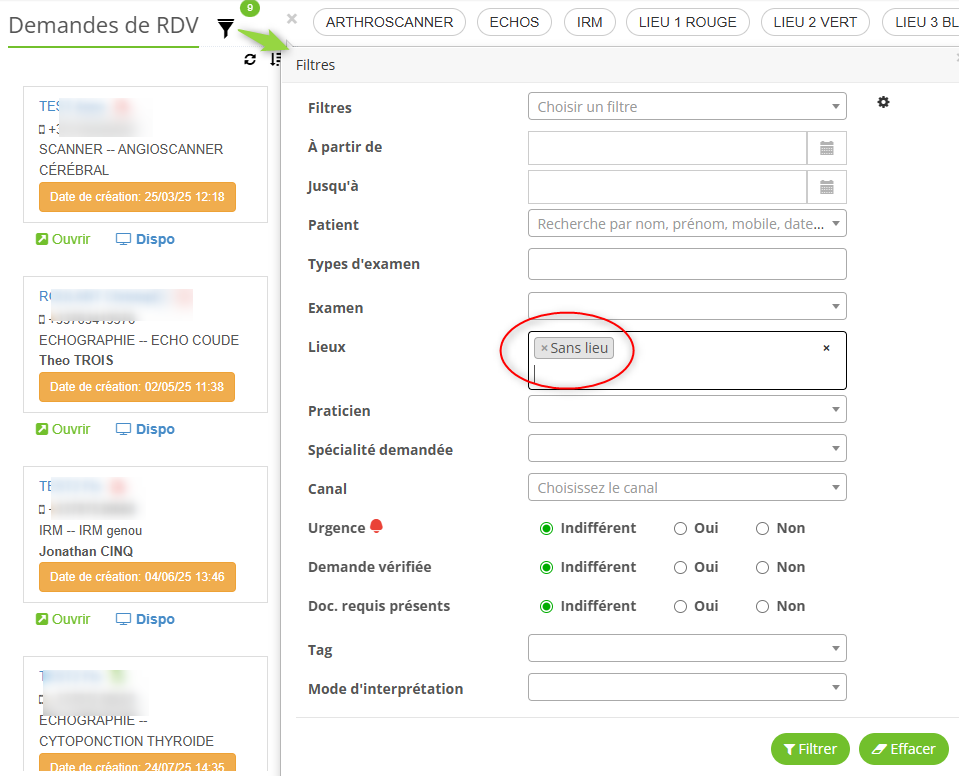The image size is (959, 776).
Task: Open the Praticien dropdown
Action: click(686, 410)
